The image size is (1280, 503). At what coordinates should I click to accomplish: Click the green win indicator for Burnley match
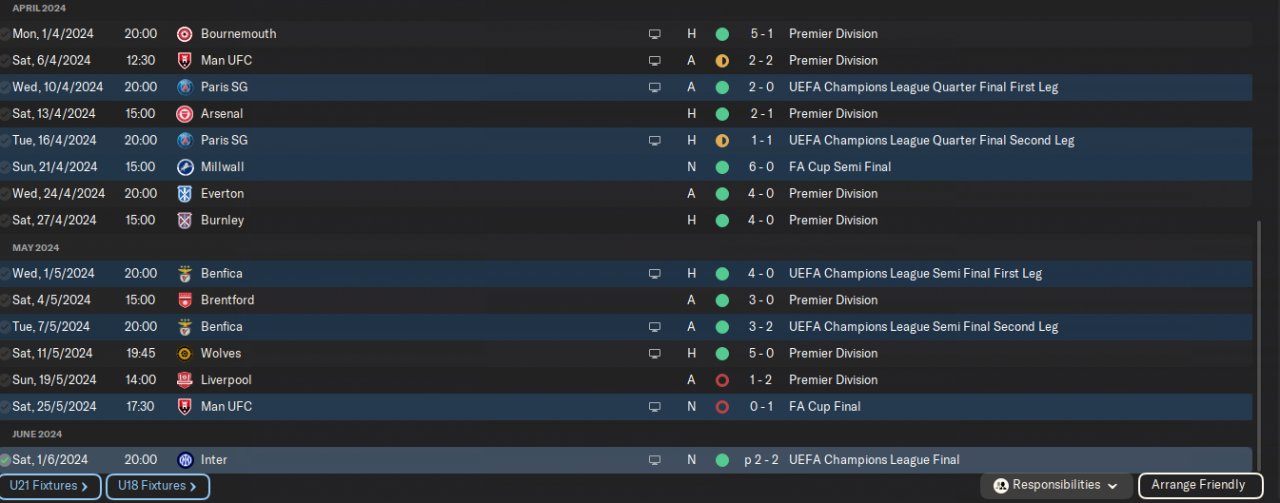pos(722,220)
